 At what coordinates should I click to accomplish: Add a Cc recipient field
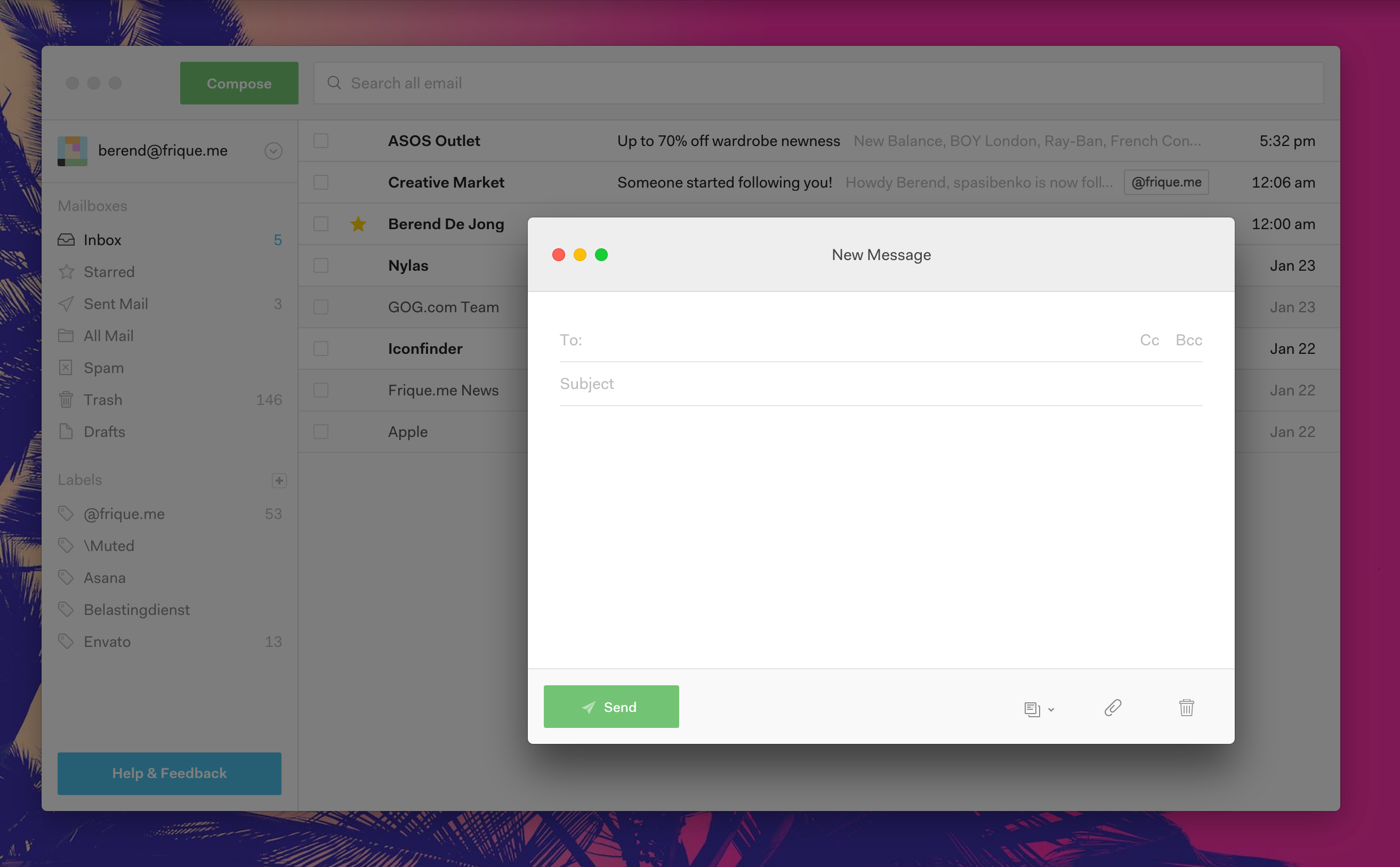coord(1149,341)
